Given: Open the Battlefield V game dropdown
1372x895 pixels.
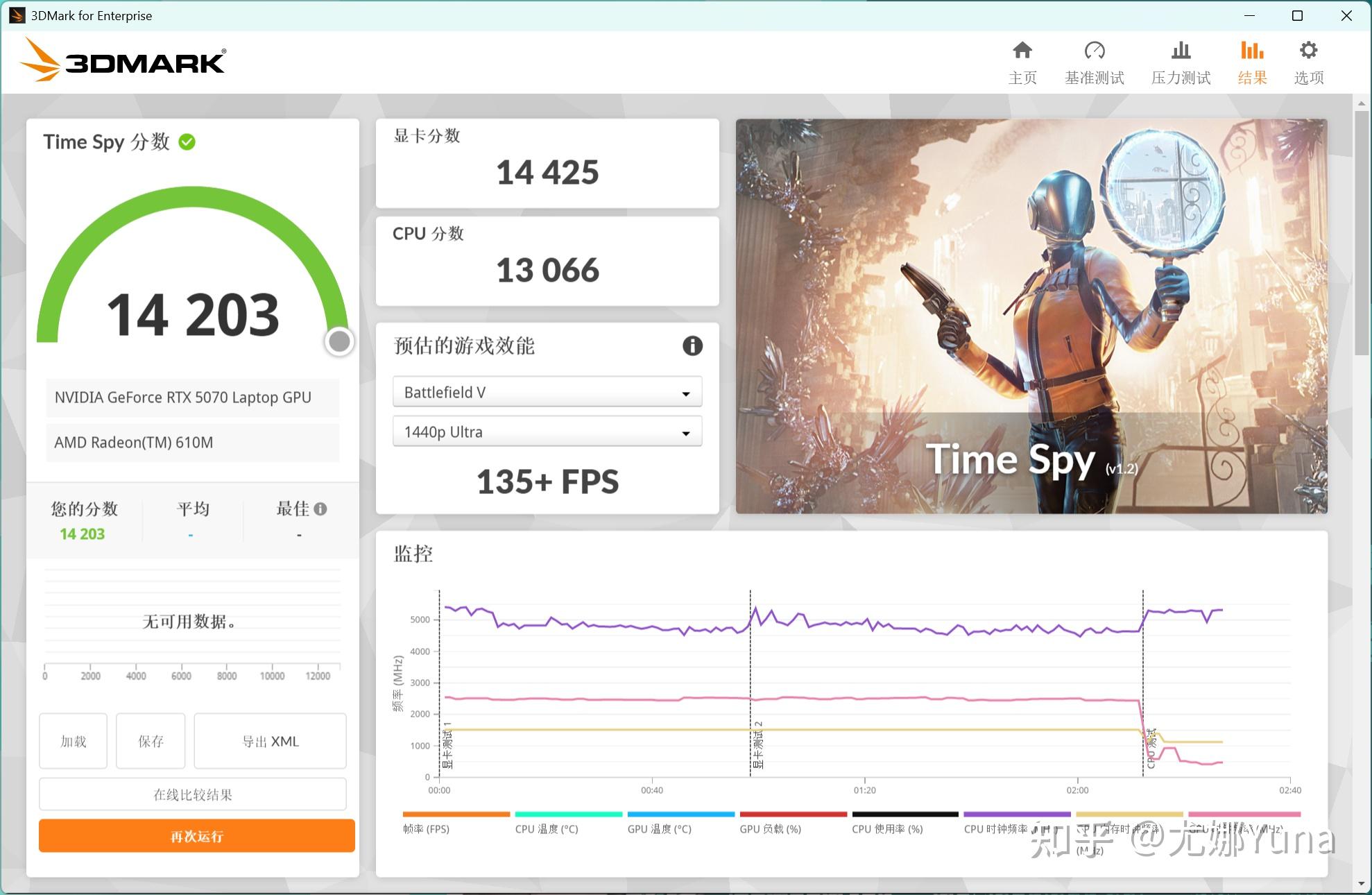Looking at the screenshot, I should pos(547,391).
